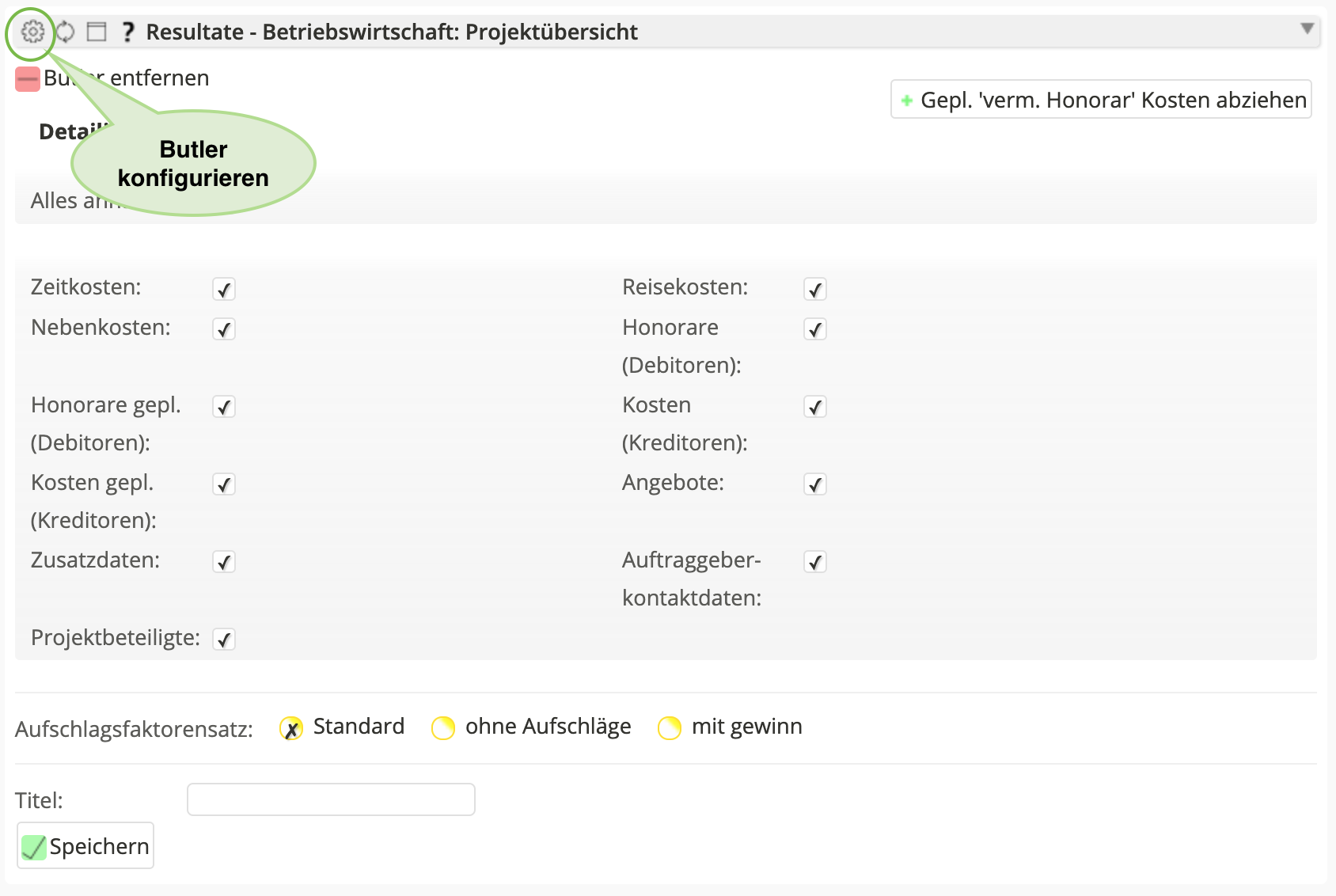Screen dimensions: 1336x896
Task: Open help via the question mark icon
Action: pyautogui.click(x=127, y=32)
